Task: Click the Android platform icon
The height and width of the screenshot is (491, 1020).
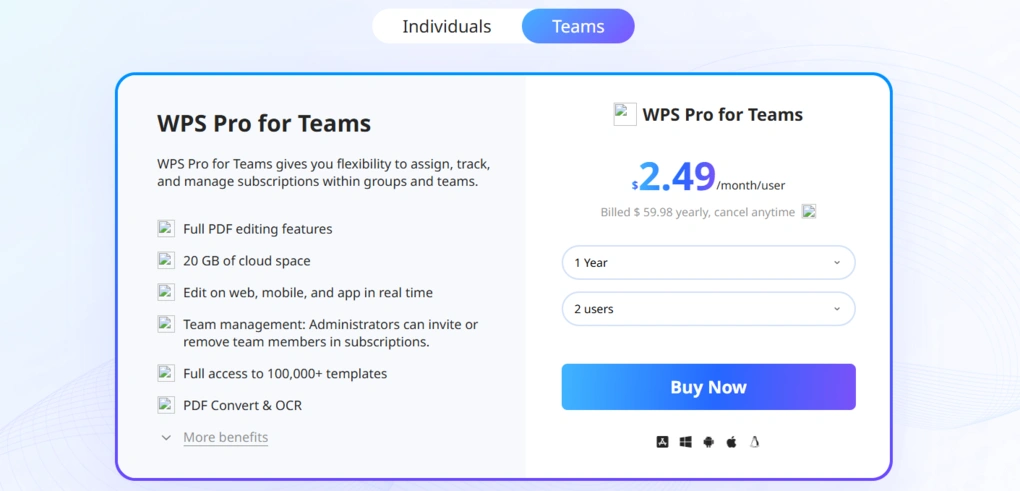Action: 708,442
